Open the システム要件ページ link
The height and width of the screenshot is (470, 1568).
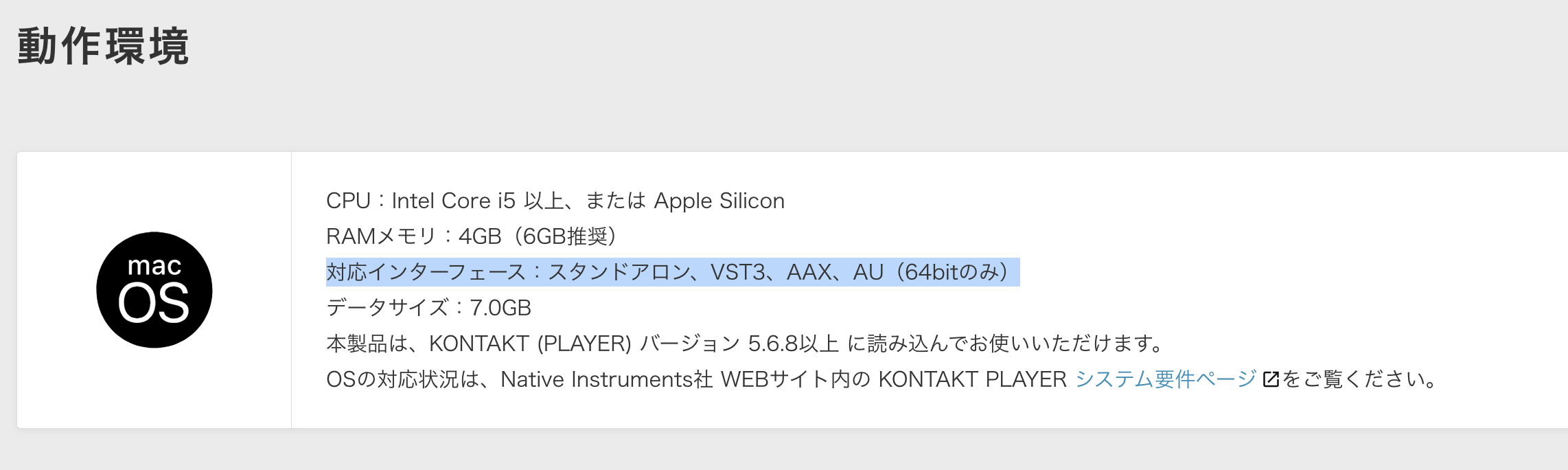(x=1165, y=379)
